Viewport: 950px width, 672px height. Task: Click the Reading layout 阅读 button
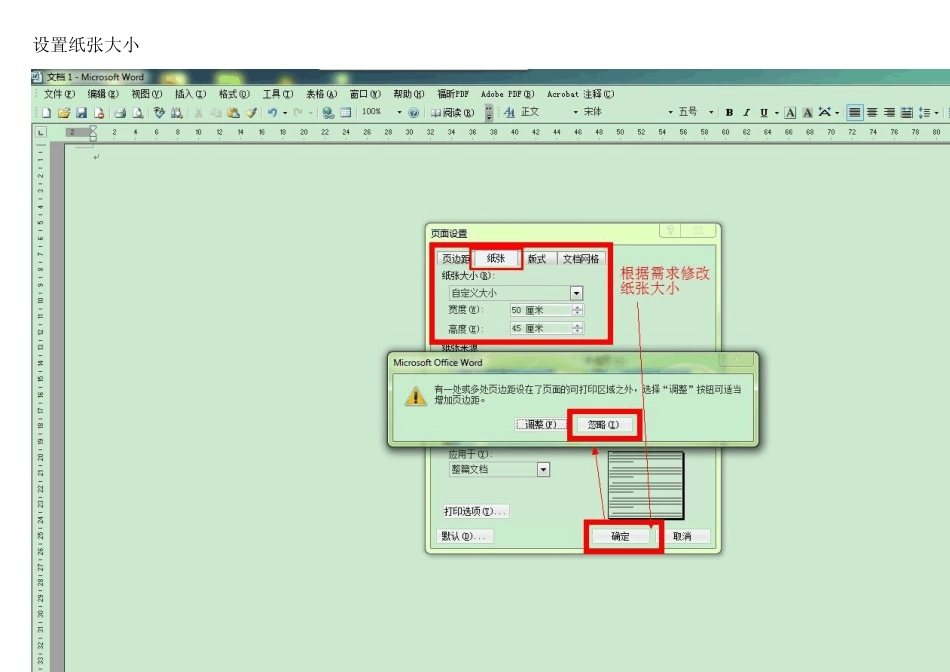pyautogui.click(x=453, y=113)
